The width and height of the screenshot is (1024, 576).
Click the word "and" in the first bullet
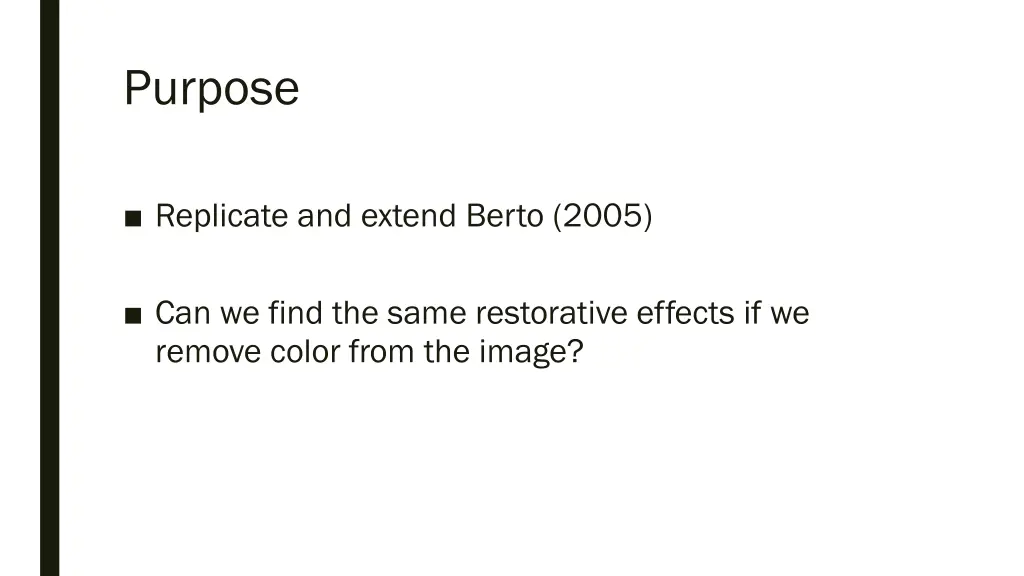pos(324,216)
